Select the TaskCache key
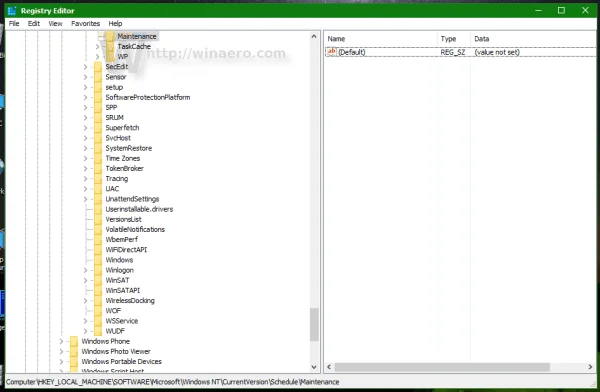This screenshot has height=392, width=600. click(134, 46)
